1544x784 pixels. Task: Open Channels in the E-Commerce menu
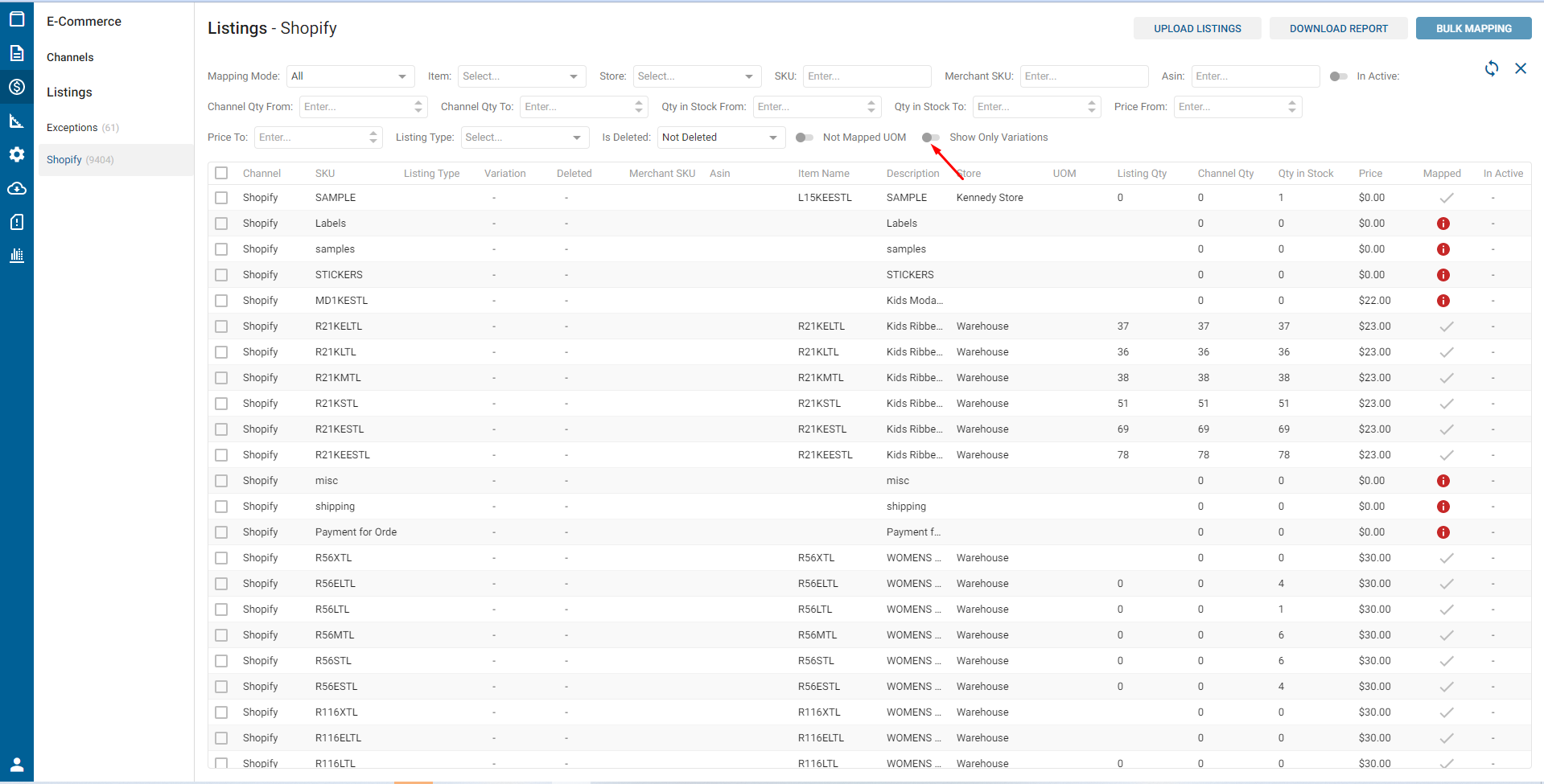click(70, 57)
